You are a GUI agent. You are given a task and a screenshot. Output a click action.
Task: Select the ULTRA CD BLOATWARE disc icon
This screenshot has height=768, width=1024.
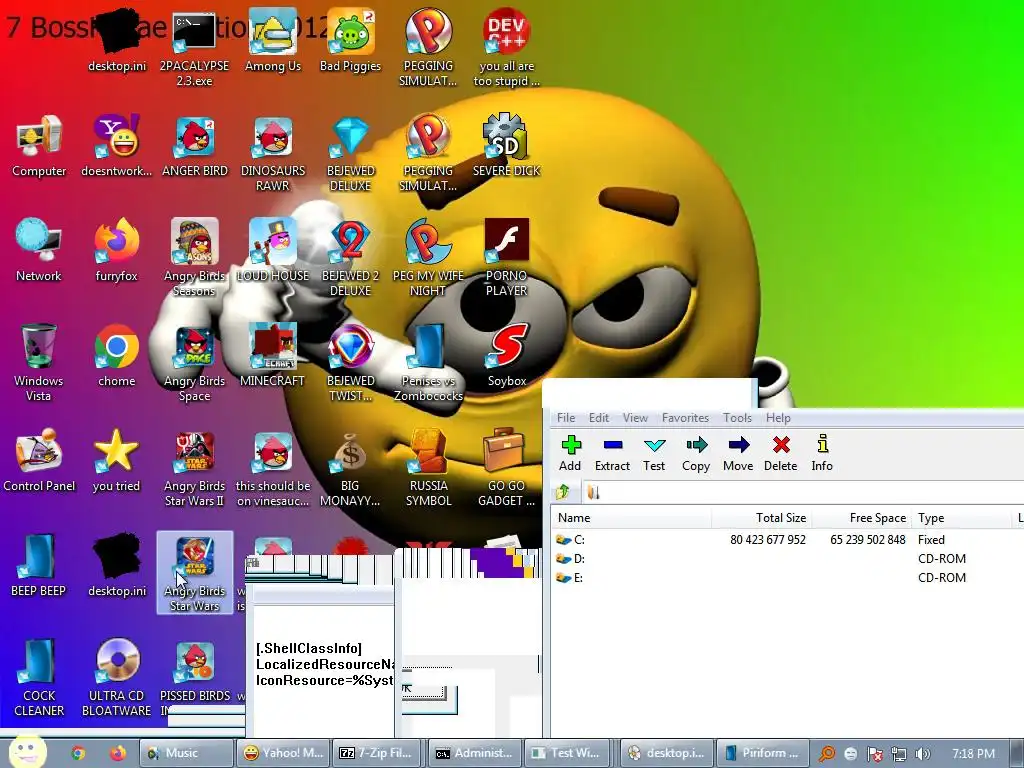click(x=117, y=677)
